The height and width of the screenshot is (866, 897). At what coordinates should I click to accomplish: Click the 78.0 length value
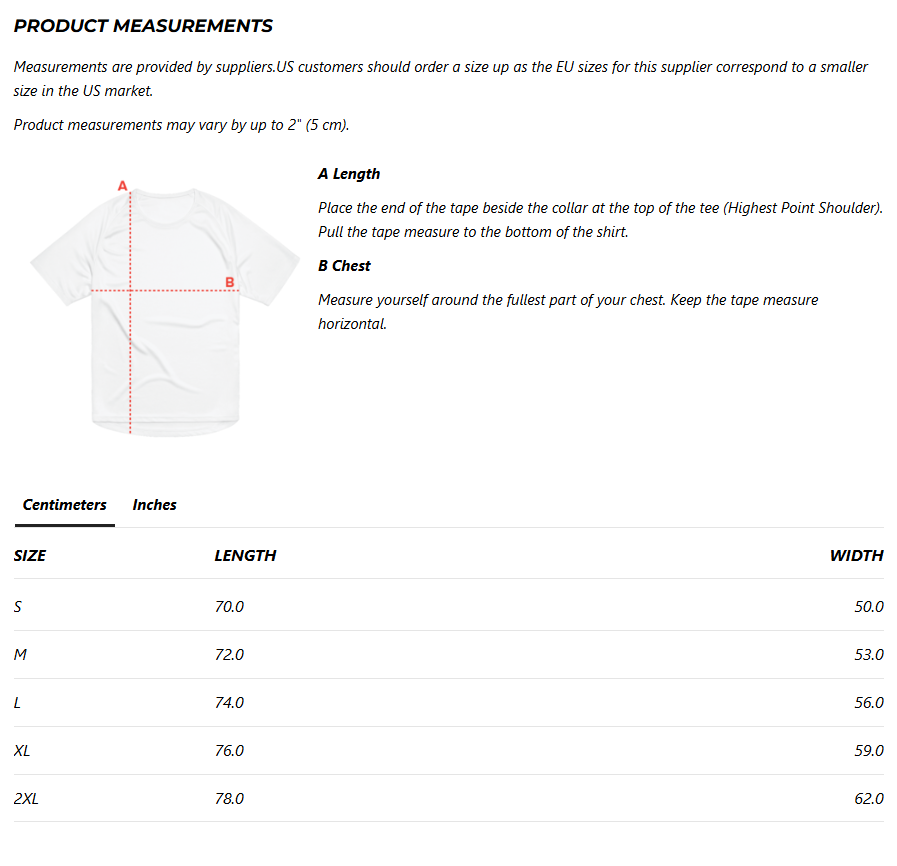229,799
